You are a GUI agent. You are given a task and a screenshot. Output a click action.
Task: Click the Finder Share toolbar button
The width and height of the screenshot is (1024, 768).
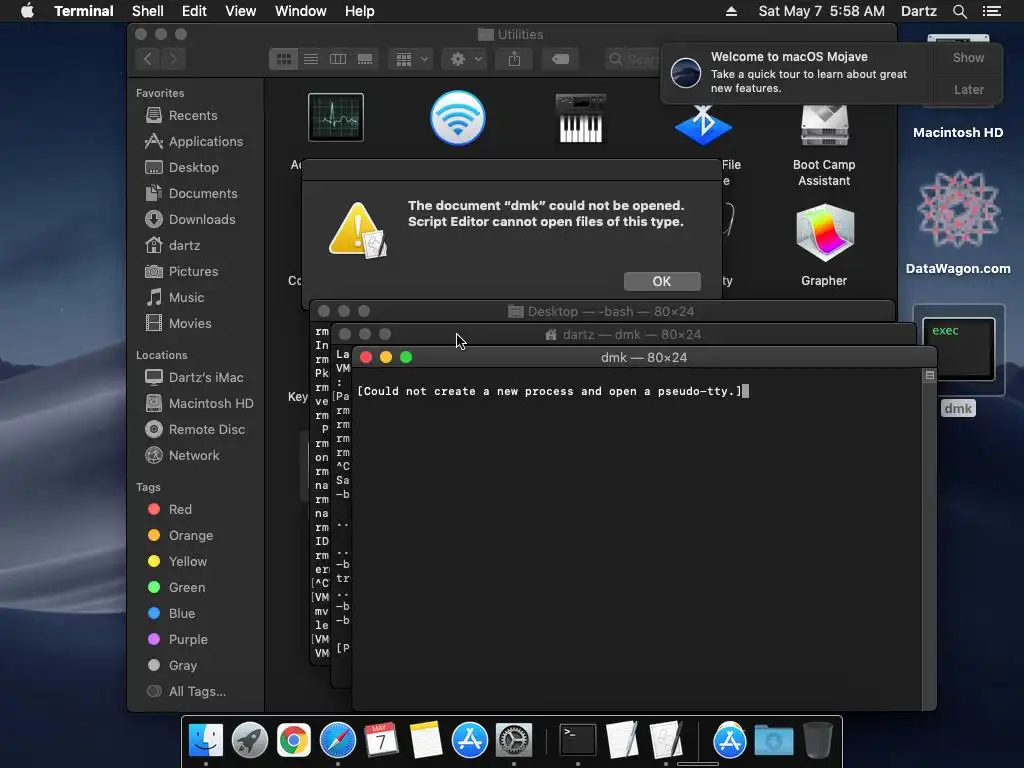pyautogui.click(x=515, y=59)
